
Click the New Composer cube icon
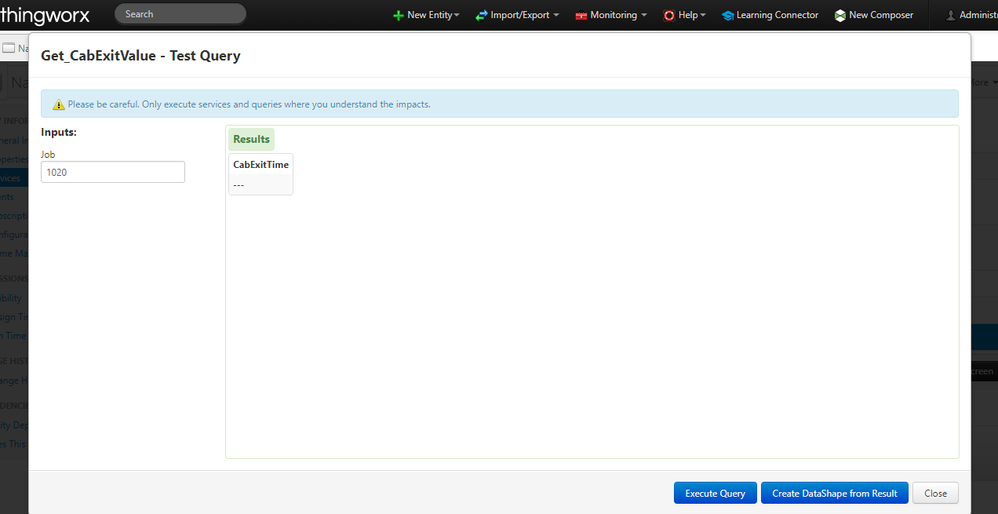pos(840,15)
